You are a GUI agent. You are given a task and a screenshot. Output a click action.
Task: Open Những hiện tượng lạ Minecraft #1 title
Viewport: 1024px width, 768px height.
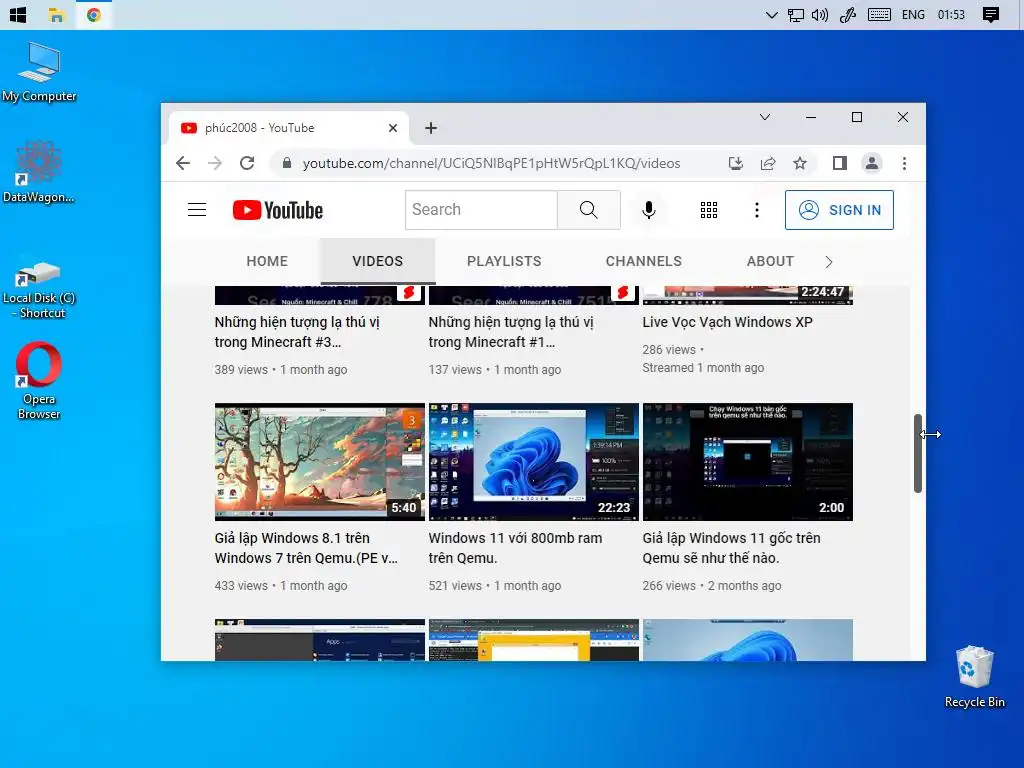coord(511,332)
